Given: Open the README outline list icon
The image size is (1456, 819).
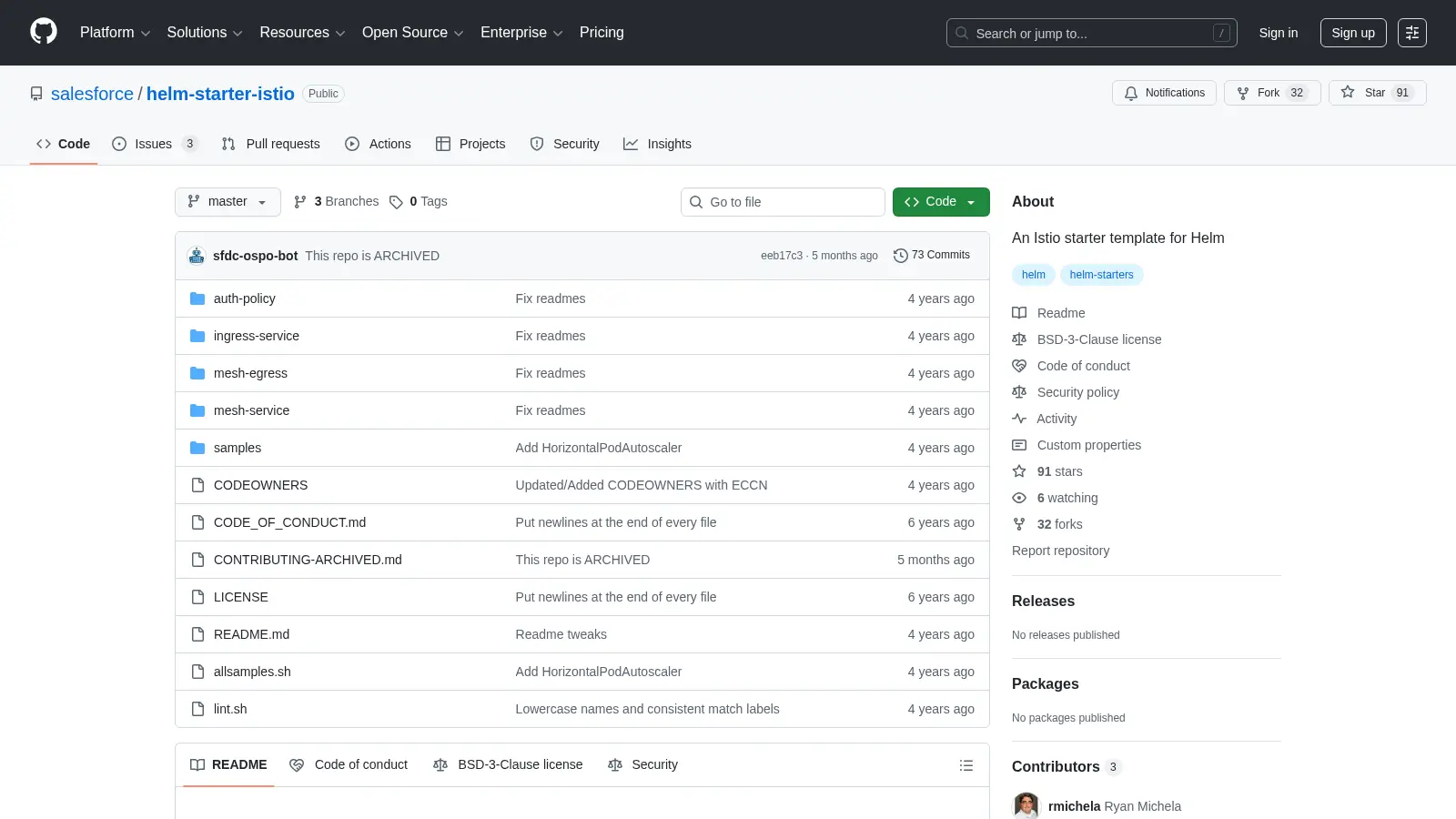Looking at the screenshot, I should 966,765.
